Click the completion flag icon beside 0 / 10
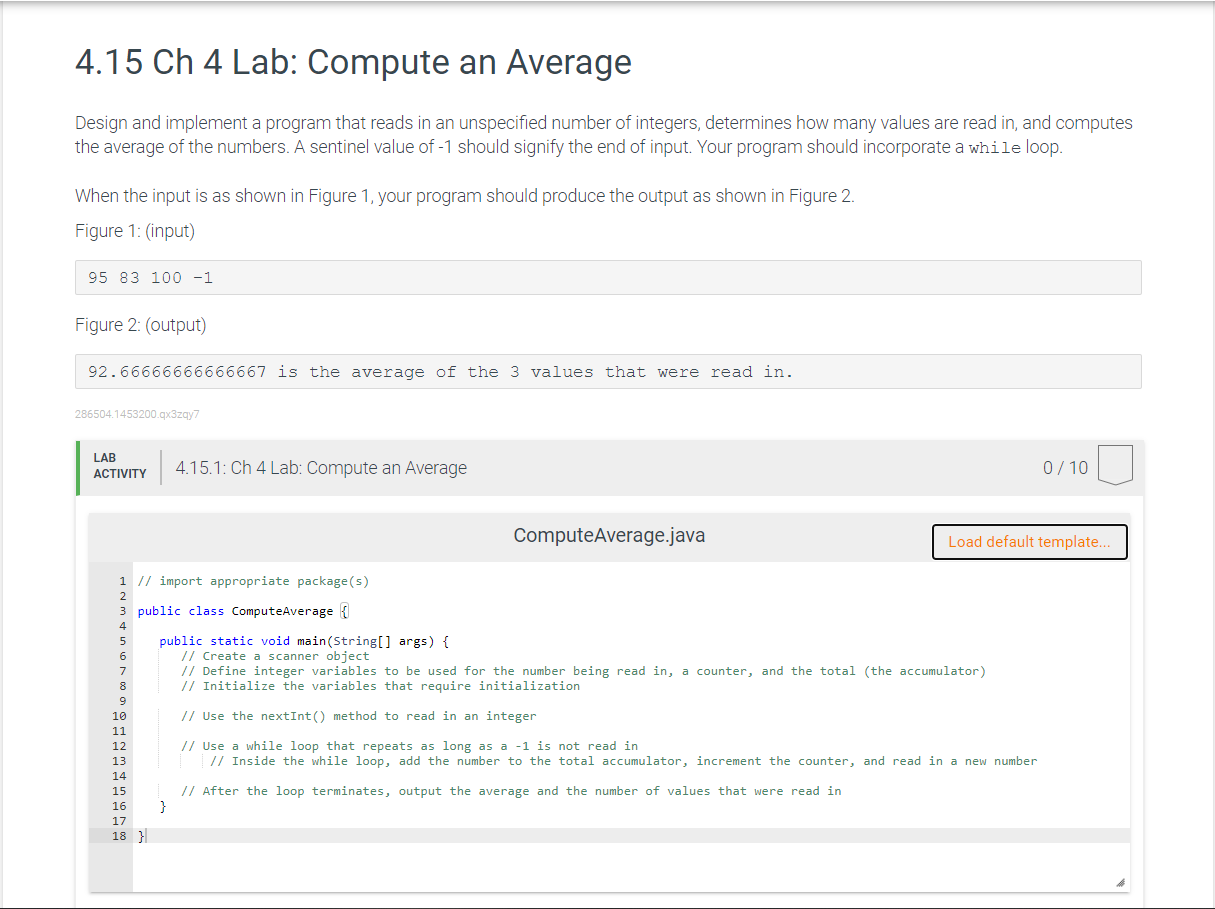This screenshot has height=909, width=1215. pyautogui.click(x=1117, y=465)
